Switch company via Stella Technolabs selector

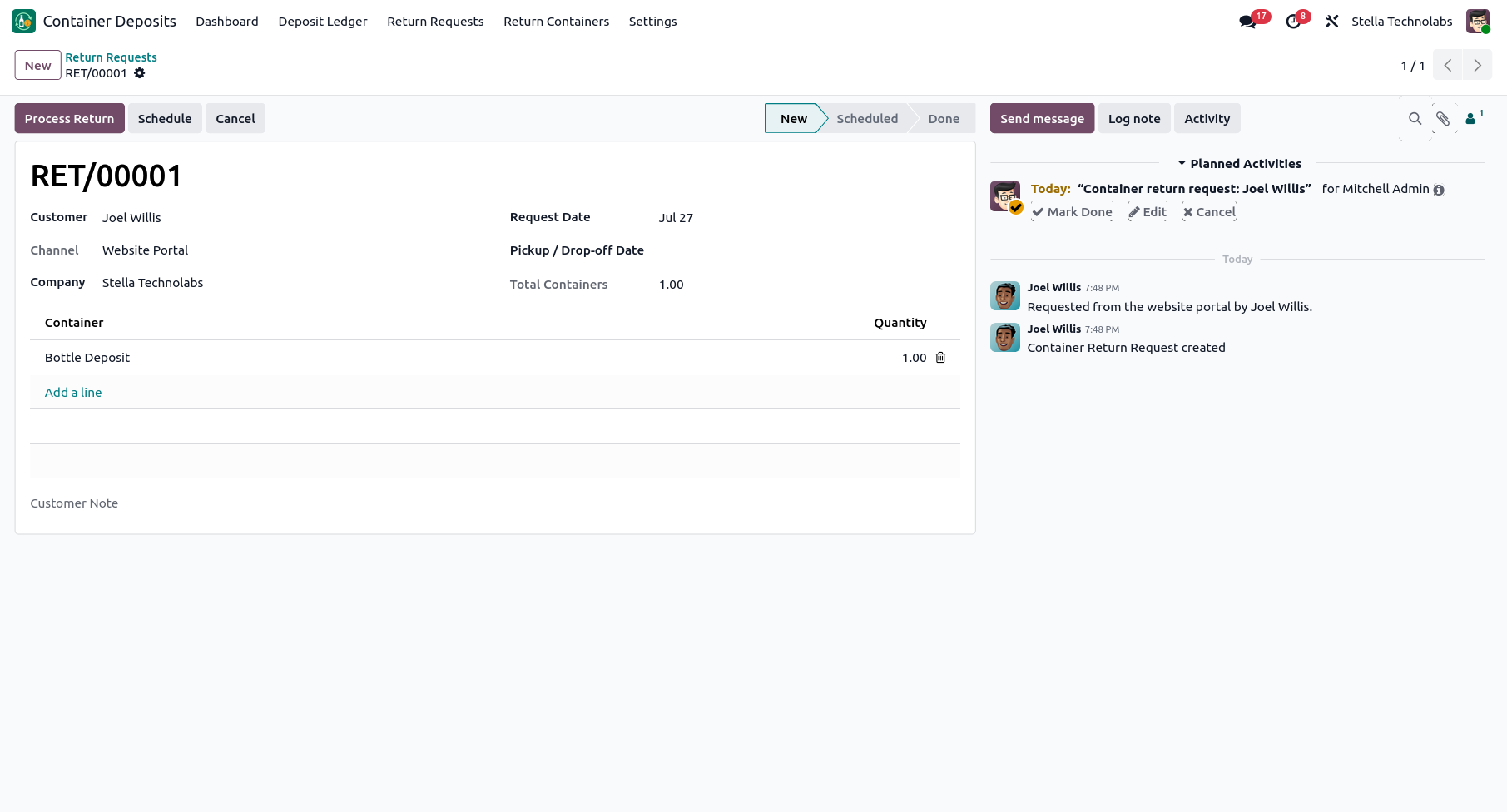point(1402,22)
